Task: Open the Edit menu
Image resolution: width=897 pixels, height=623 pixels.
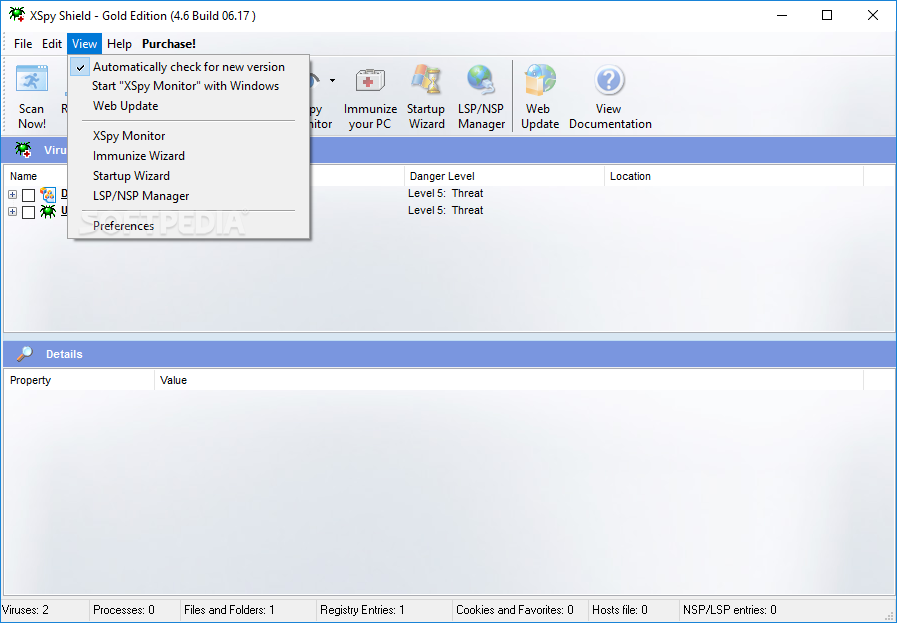Action: tap(51, 43)
